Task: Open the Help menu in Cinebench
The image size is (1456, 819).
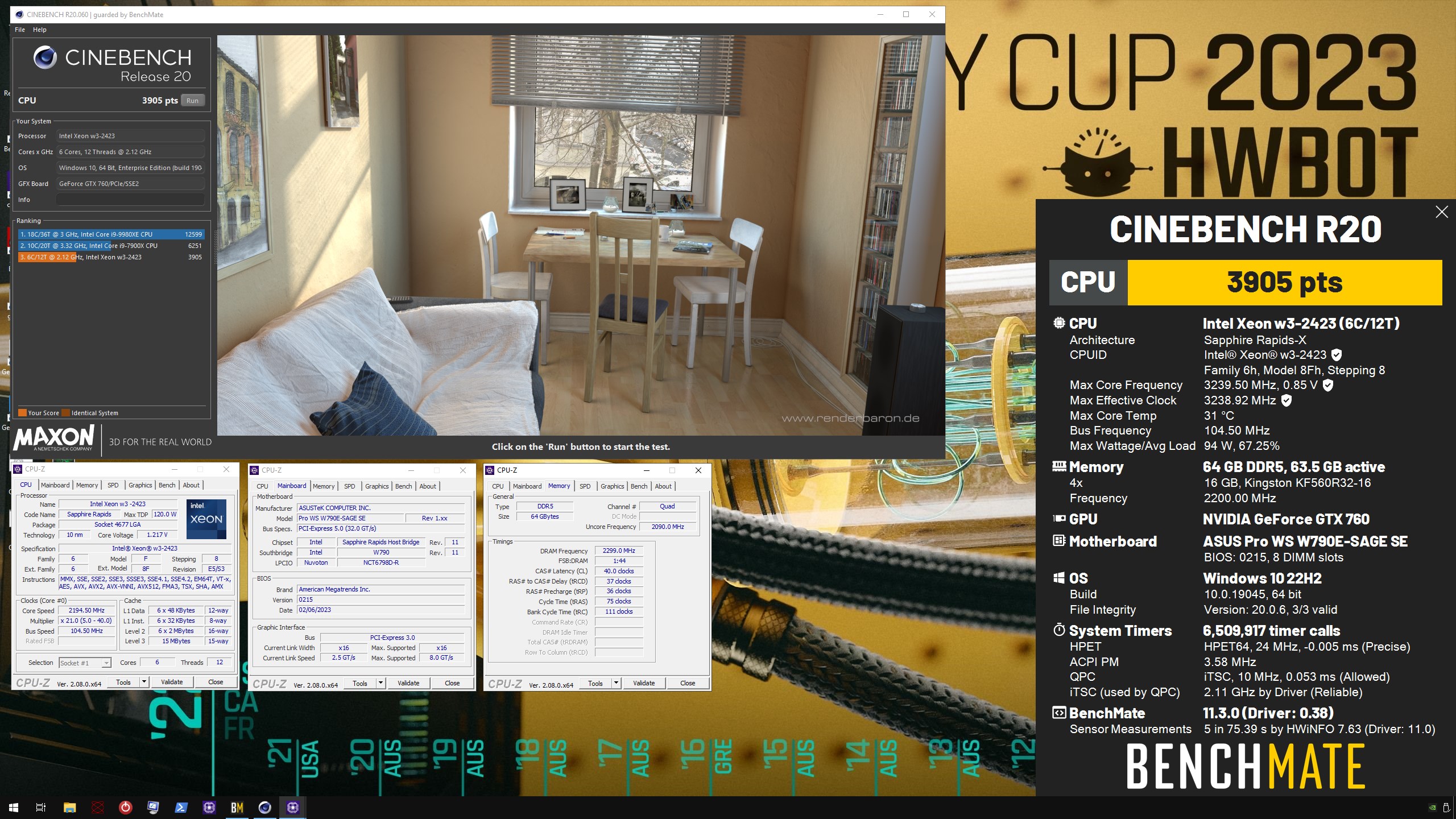Action: click(40, 30)
